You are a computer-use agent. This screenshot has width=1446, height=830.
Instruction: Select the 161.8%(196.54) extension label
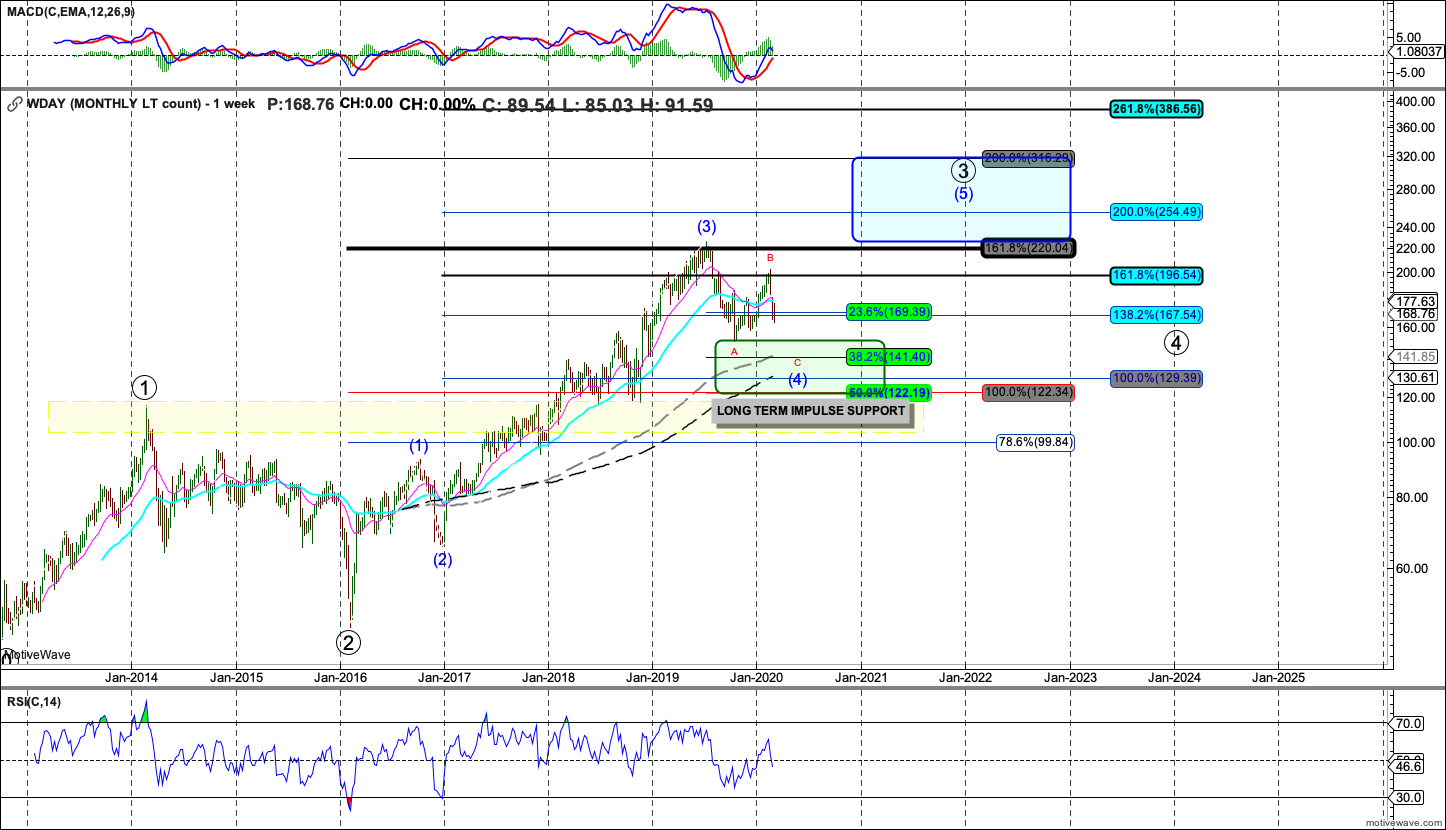click(1156, 274)
